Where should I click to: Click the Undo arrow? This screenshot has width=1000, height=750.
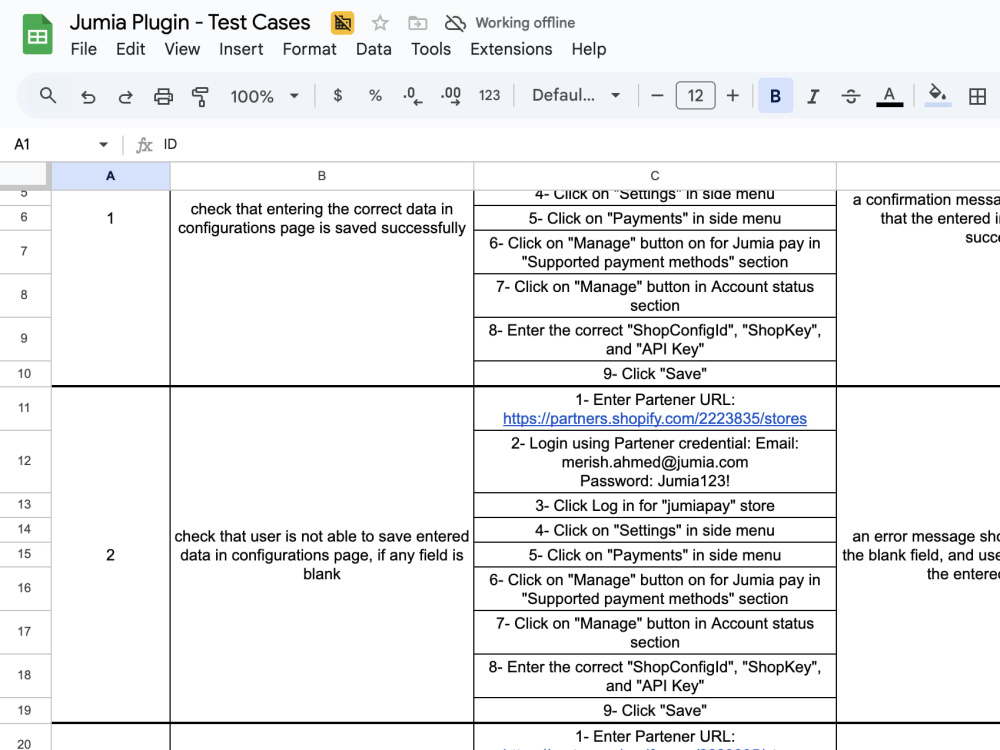(x=88, y=96)
